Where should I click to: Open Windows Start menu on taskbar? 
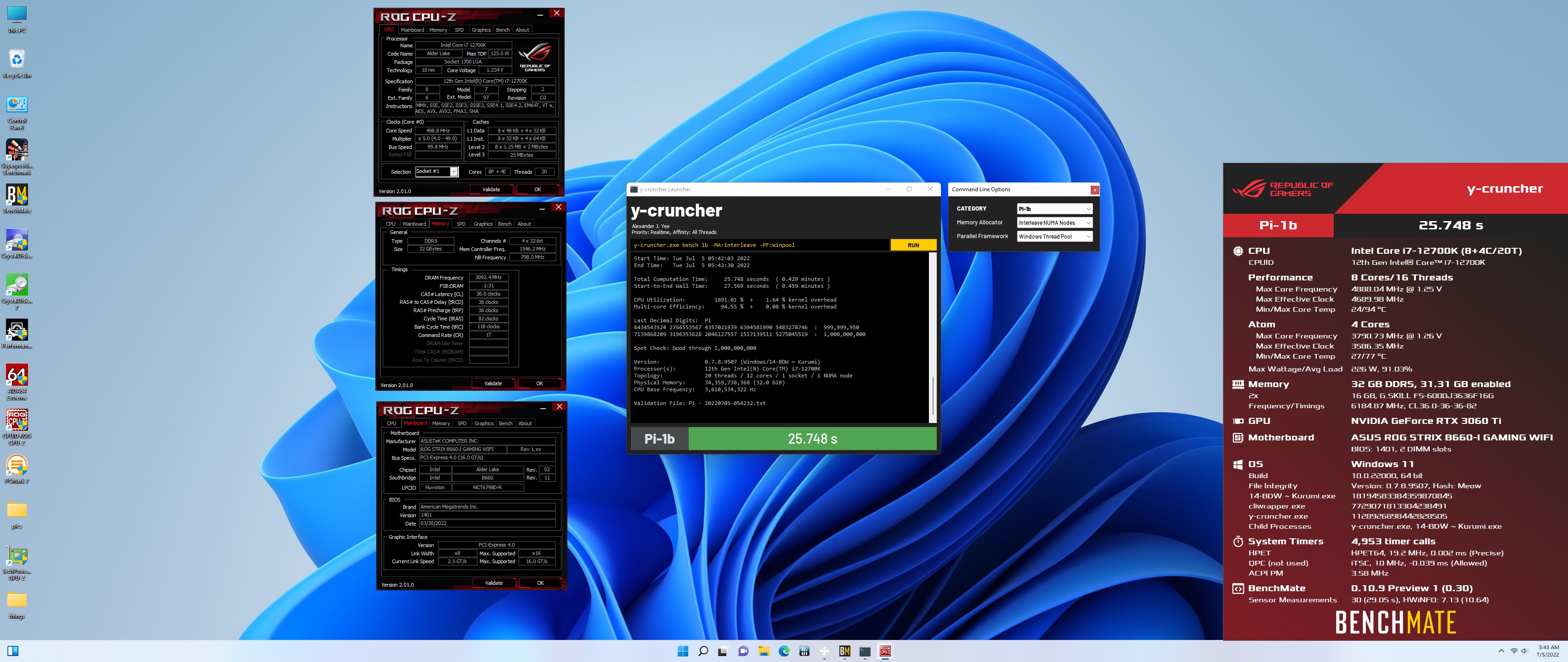[x=683, y=651]
